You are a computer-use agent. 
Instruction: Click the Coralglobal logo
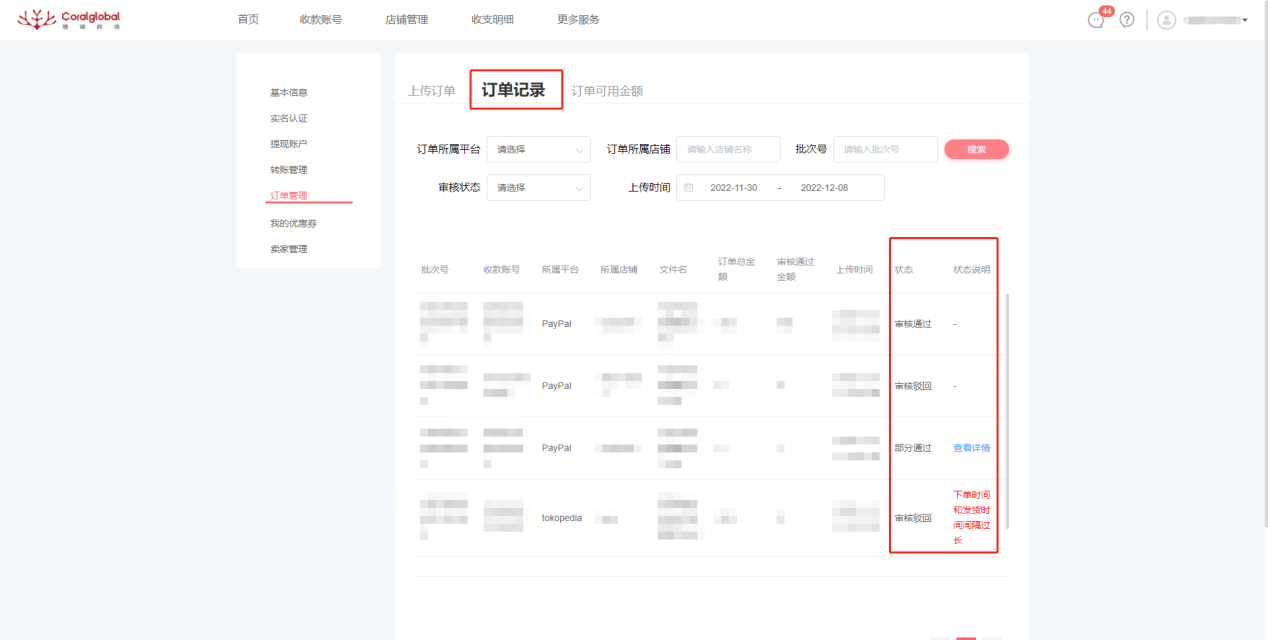(x=68, y=18)
